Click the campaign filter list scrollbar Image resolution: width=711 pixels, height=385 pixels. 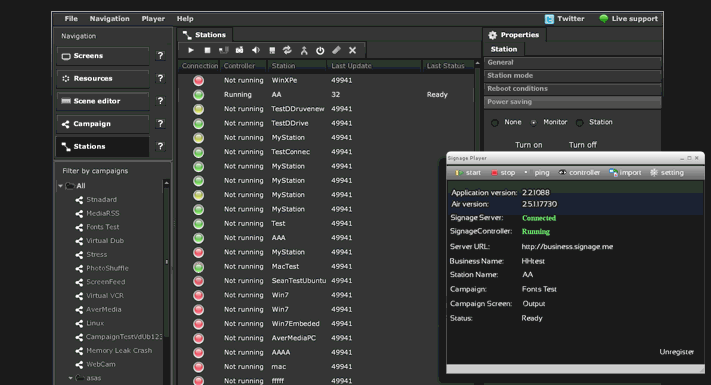[166, 262]
